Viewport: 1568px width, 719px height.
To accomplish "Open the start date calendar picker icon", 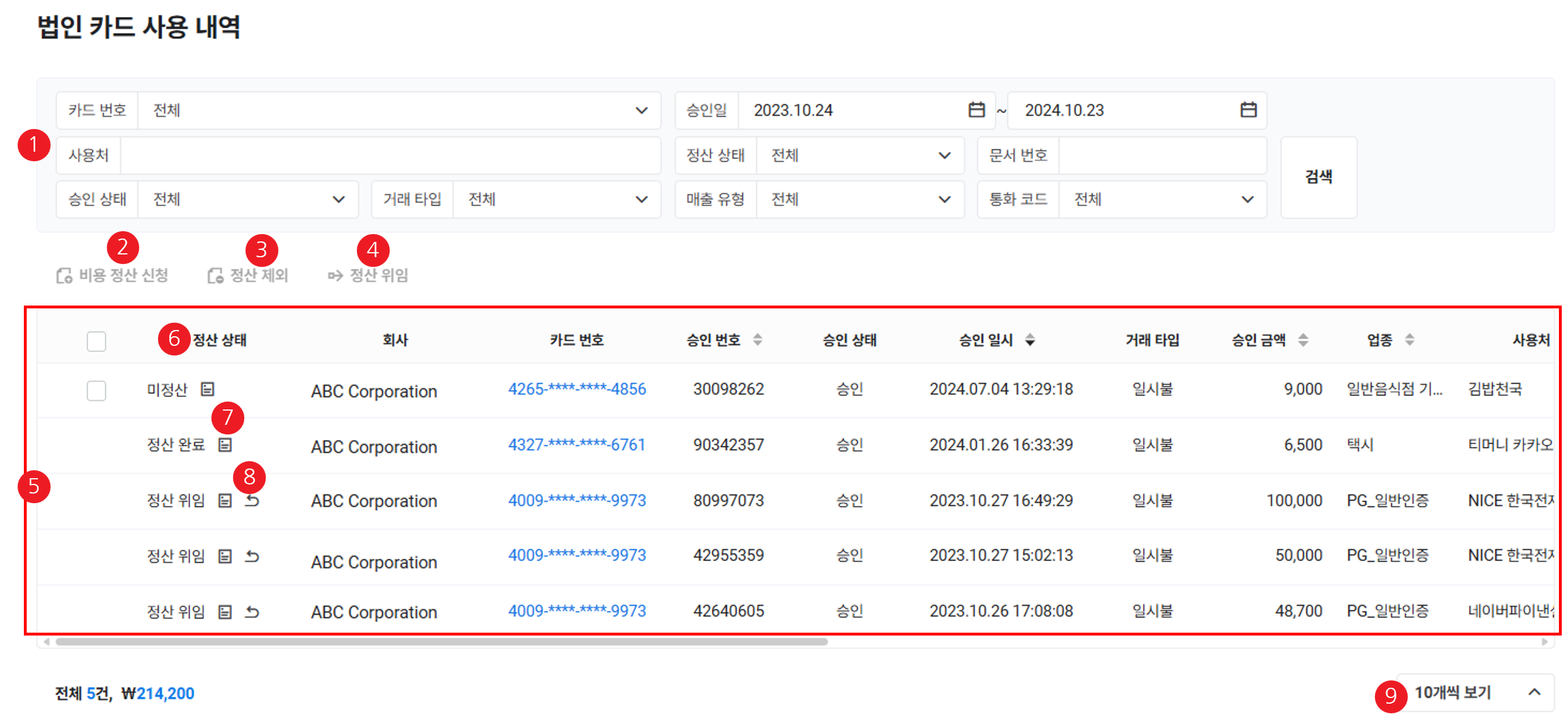I will (x=976, y=110).
